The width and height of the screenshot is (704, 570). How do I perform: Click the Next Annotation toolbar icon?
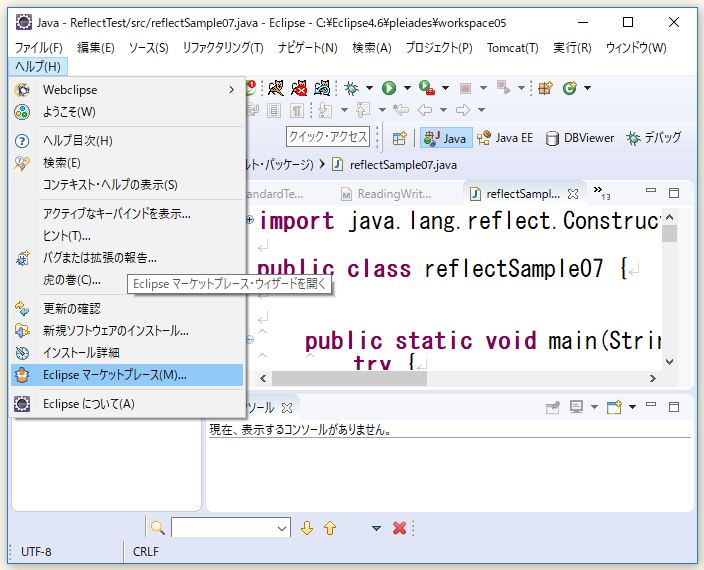coord(324,110)
